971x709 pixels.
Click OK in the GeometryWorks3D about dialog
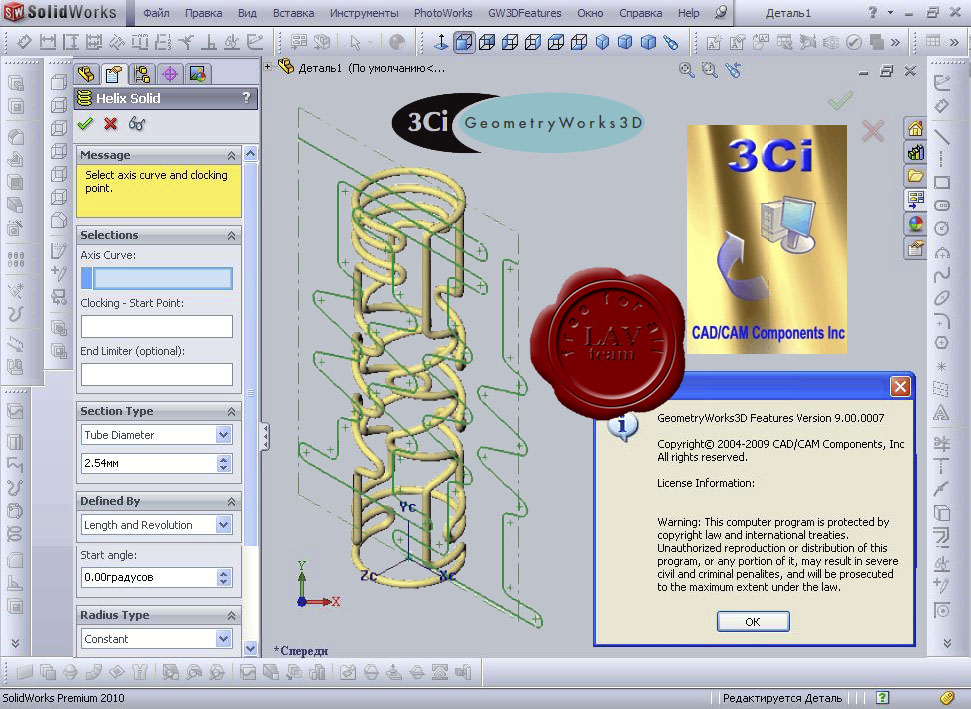(x=753, y=621)
